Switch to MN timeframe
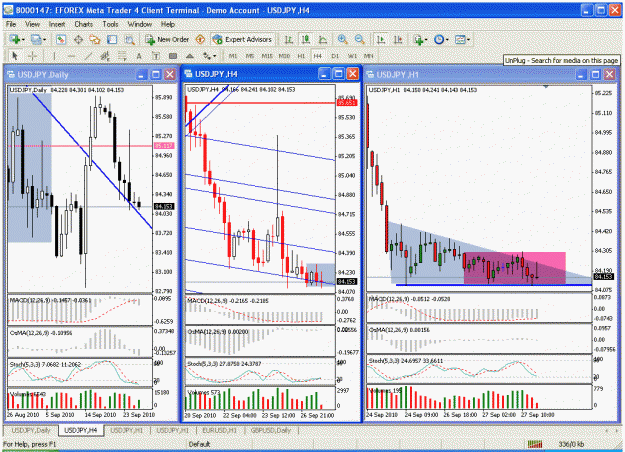The height and width of the screenshot is (452, 625). coord(369,56)
